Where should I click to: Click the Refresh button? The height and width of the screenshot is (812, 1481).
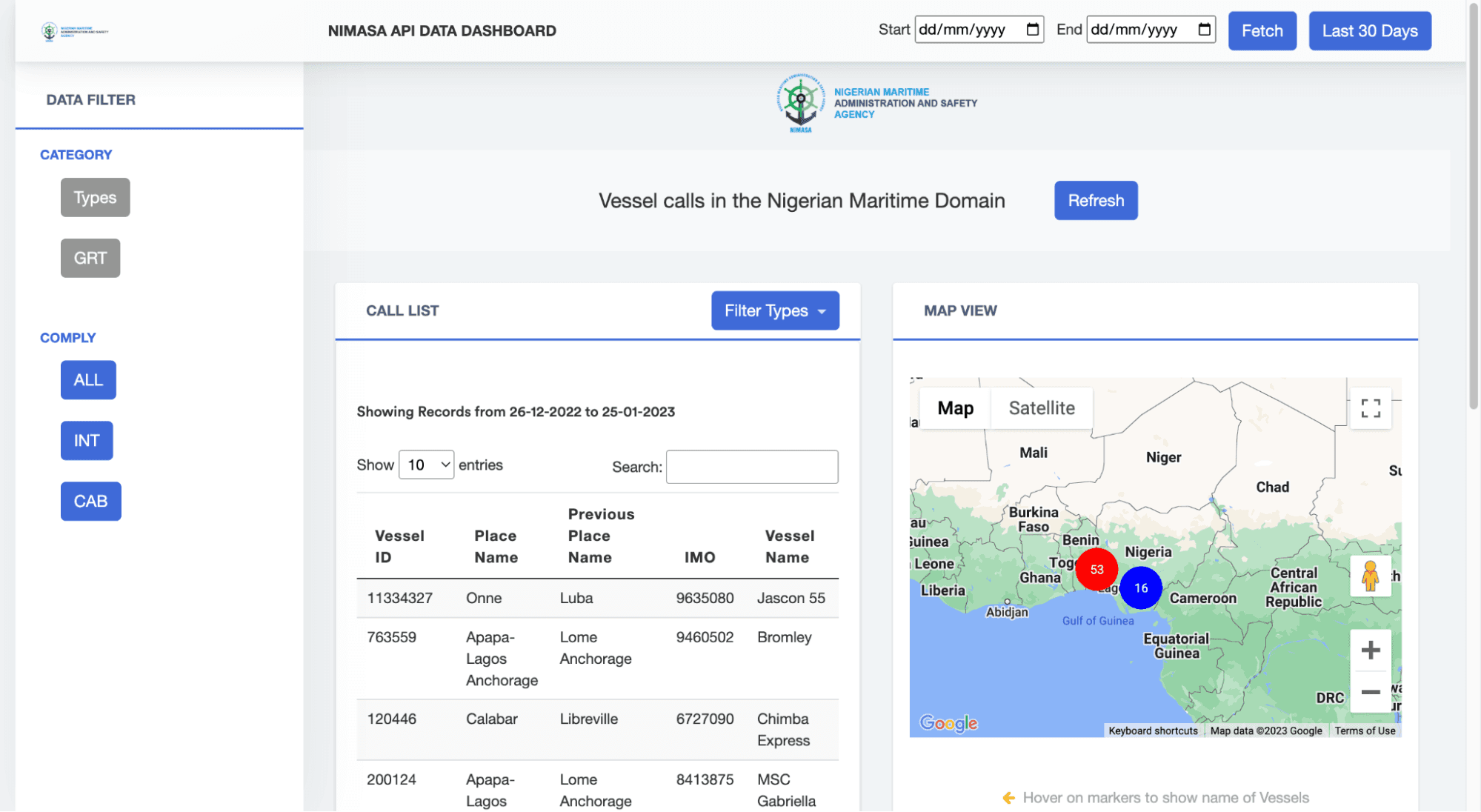[1096, 200]
